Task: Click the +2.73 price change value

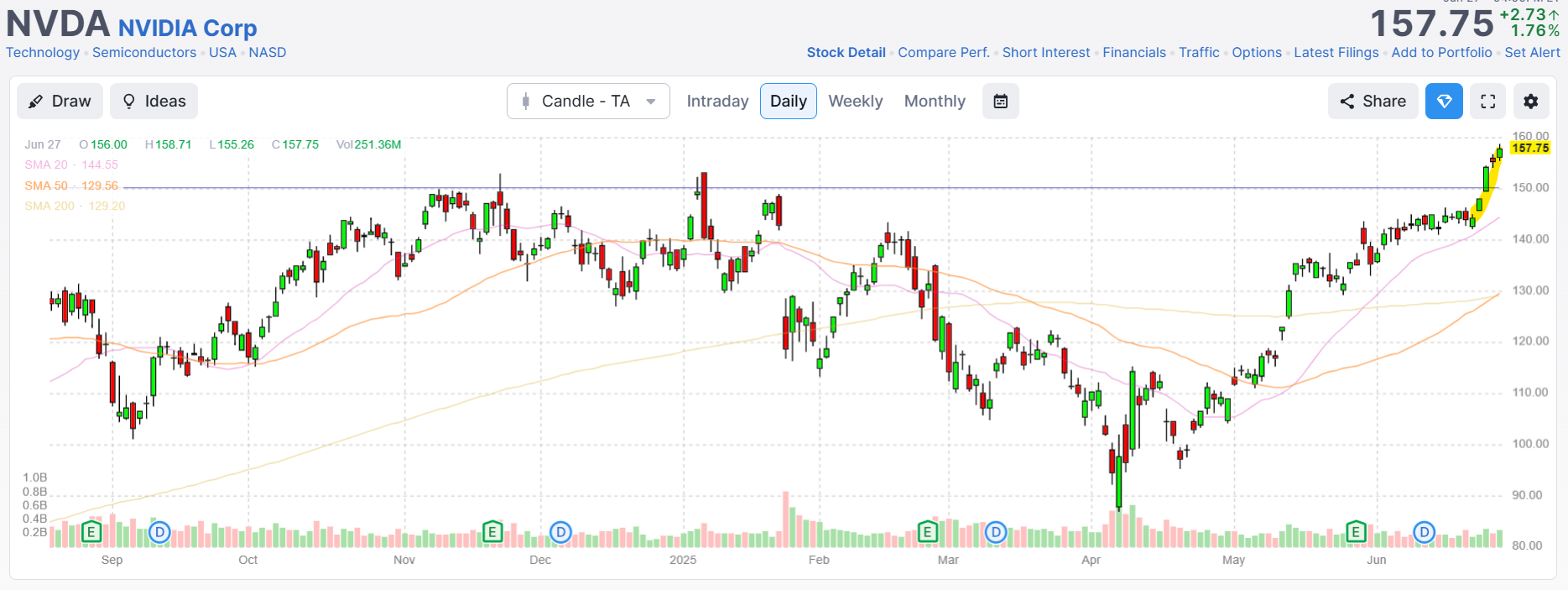Action: click(1529, 14)
